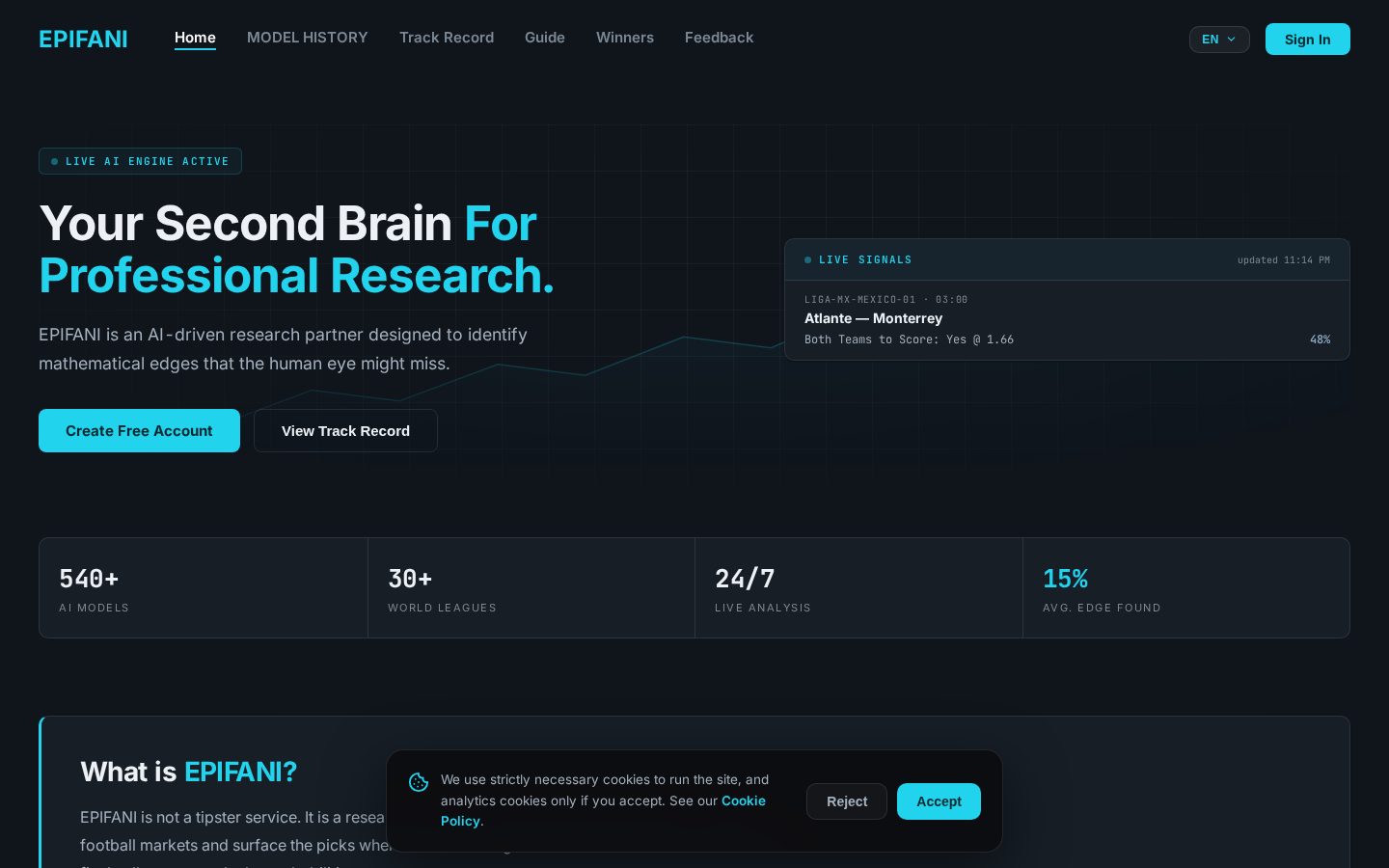Screen dimensions: 1389x868
Task: Click Create Free Account button
Action: coord(139,431)
